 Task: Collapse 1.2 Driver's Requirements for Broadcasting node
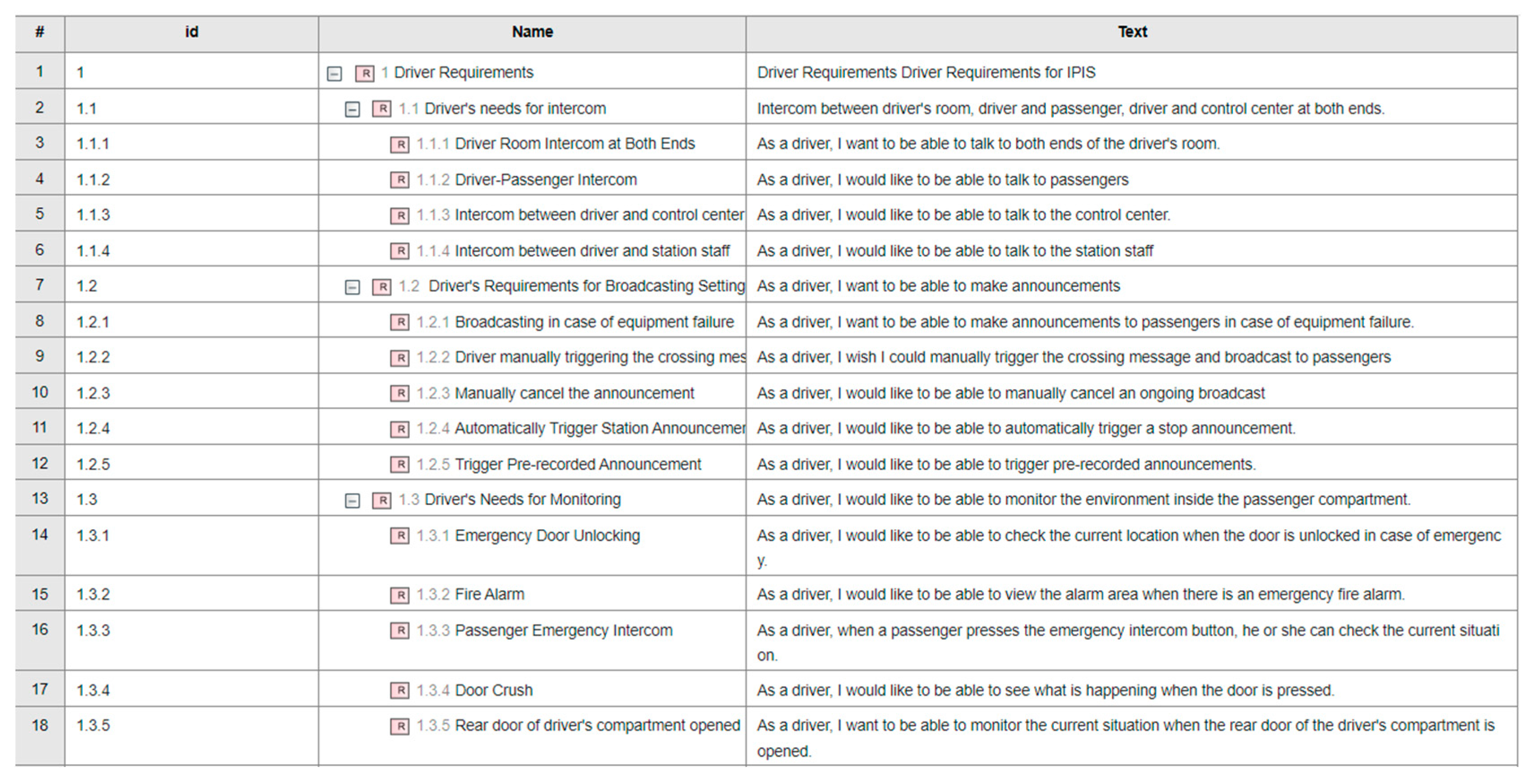(352, 287)
